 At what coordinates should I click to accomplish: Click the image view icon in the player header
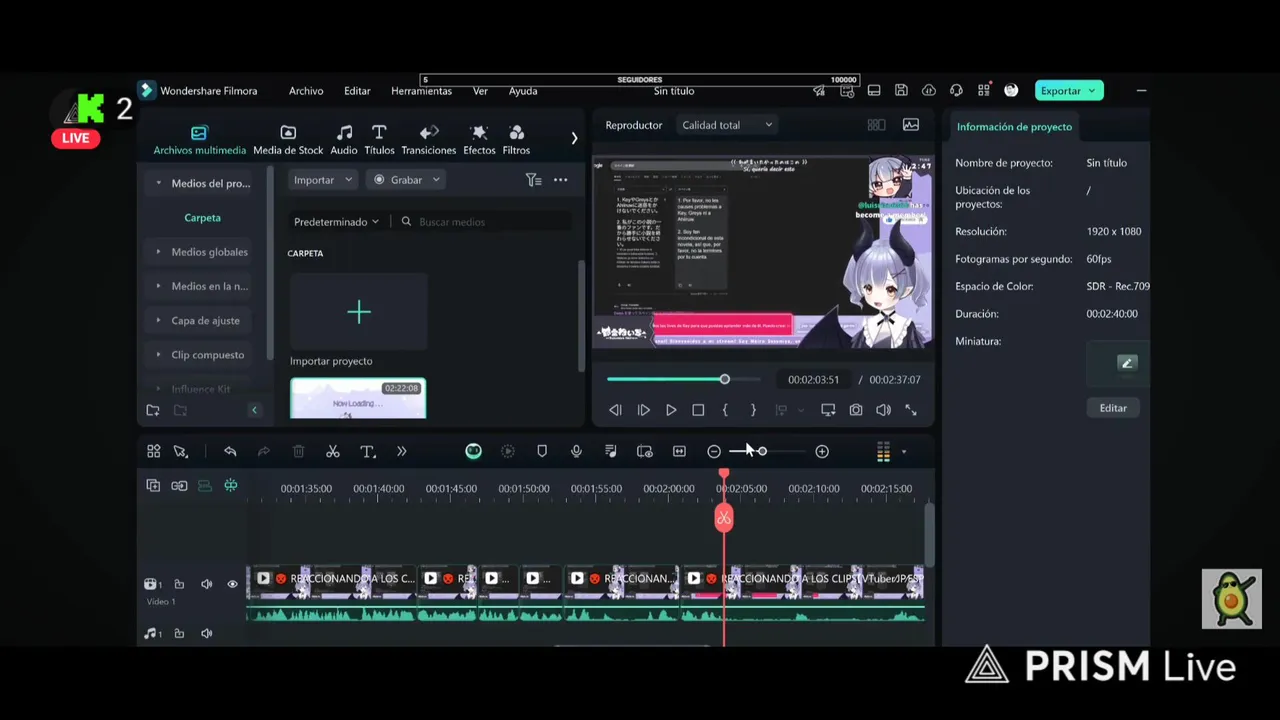911,125
